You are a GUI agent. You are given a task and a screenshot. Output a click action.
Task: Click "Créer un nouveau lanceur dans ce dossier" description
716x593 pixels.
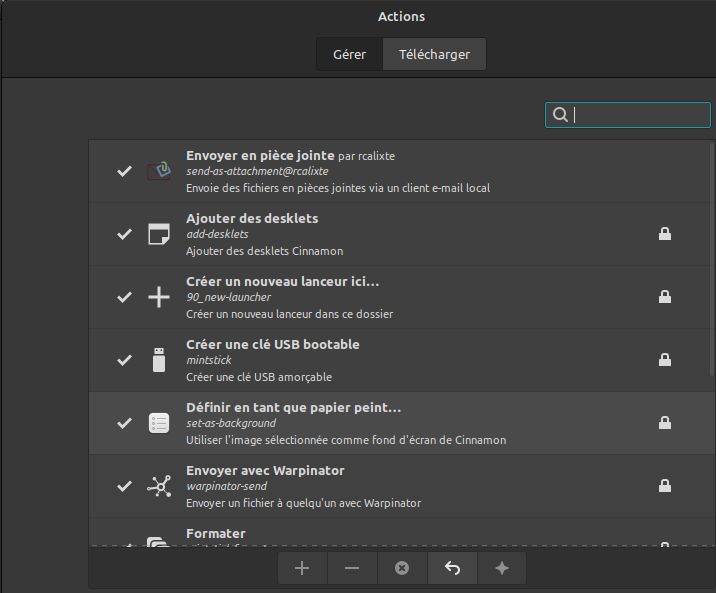pyautogui.click(x=290, y=314)
